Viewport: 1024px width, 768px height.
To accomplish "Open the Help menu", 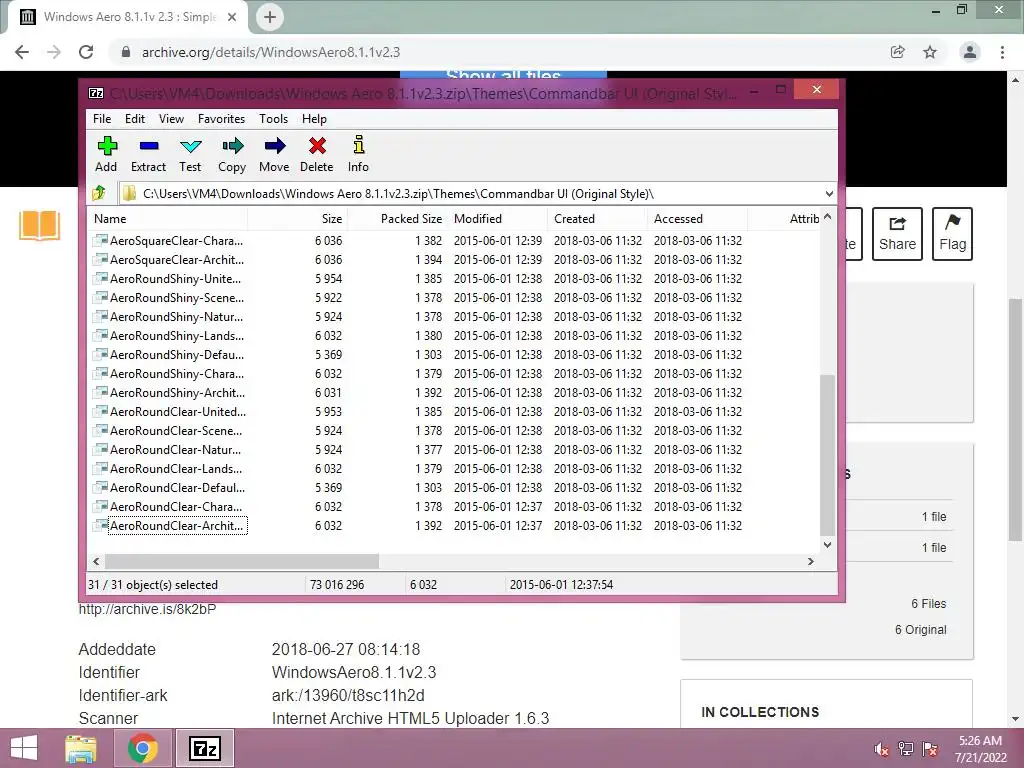I will click(x=314, y=119).
